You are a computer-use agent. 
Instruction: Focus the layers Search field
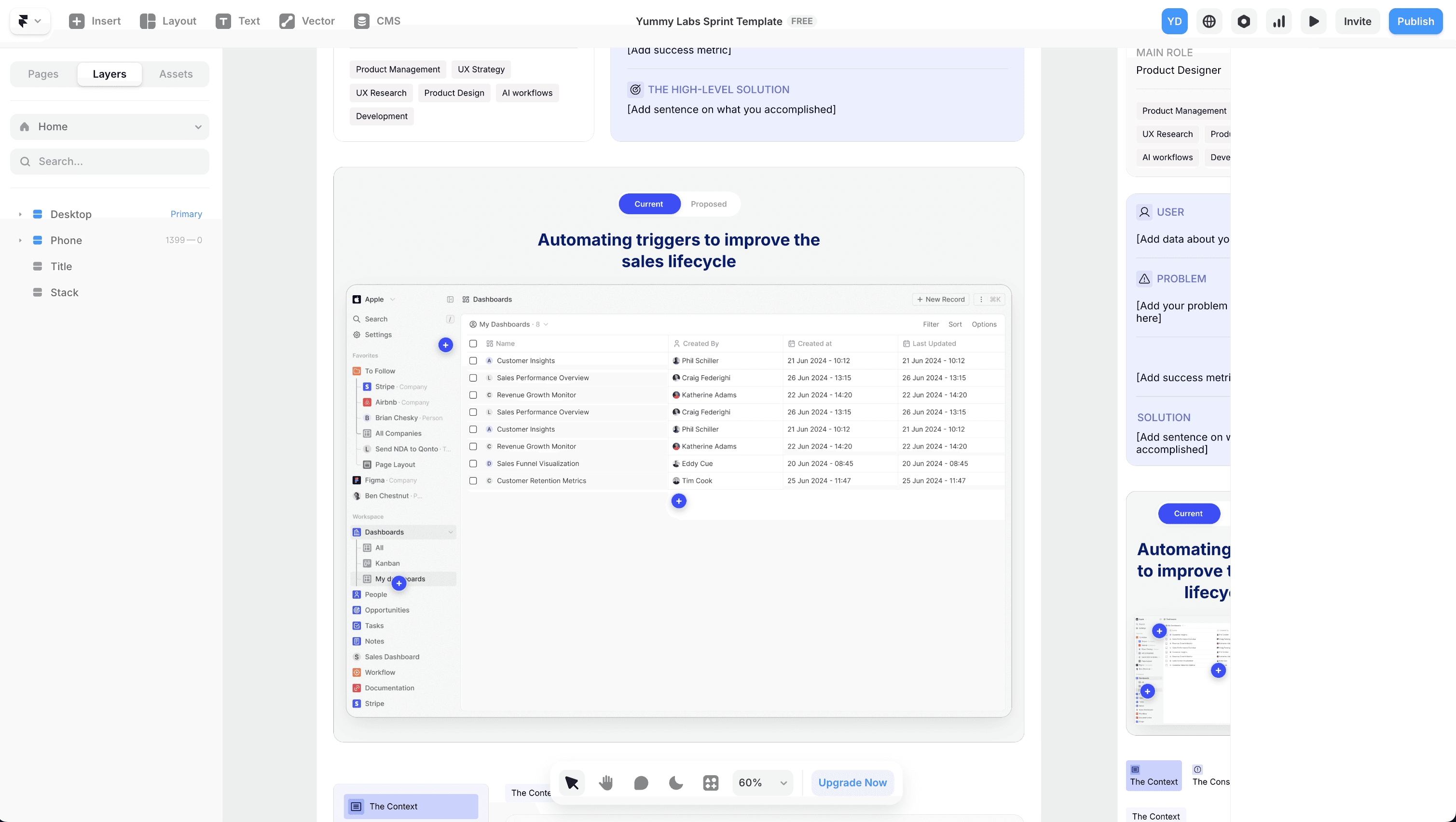110,162
